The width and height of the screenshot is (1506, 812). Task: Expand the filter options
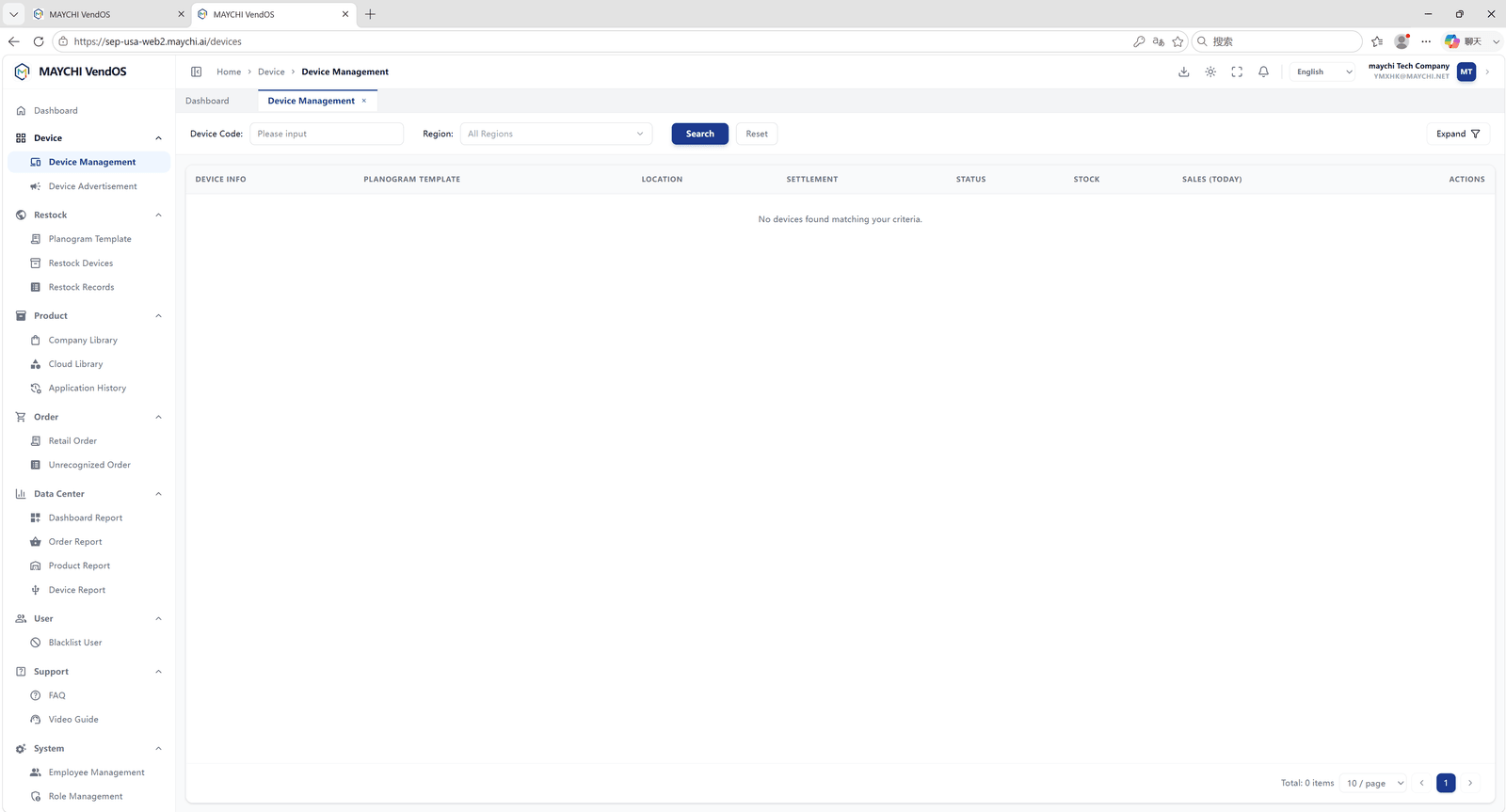(x=1458, y=134)
